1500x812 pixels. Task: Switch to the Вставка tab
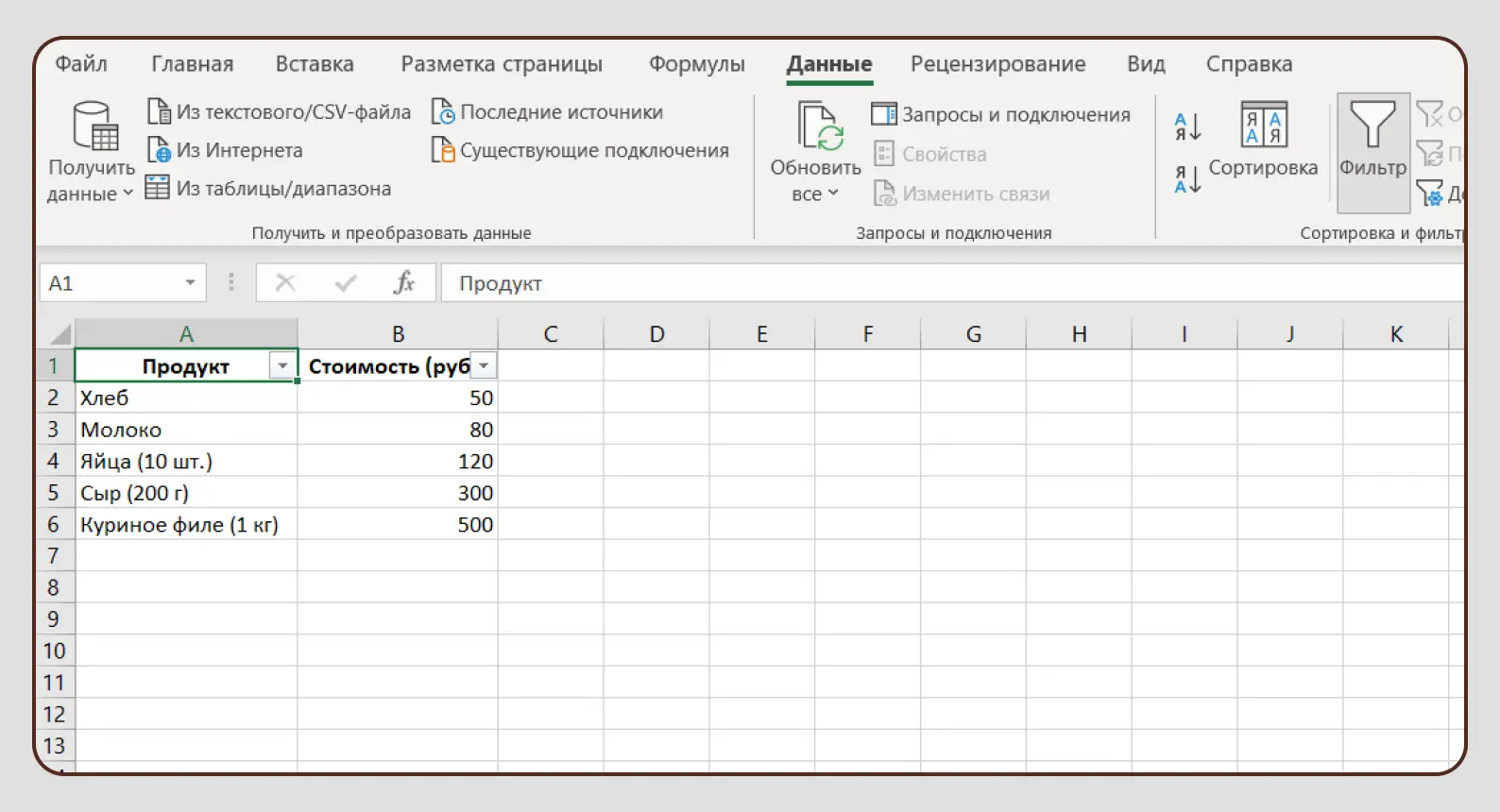coord(315,63)
